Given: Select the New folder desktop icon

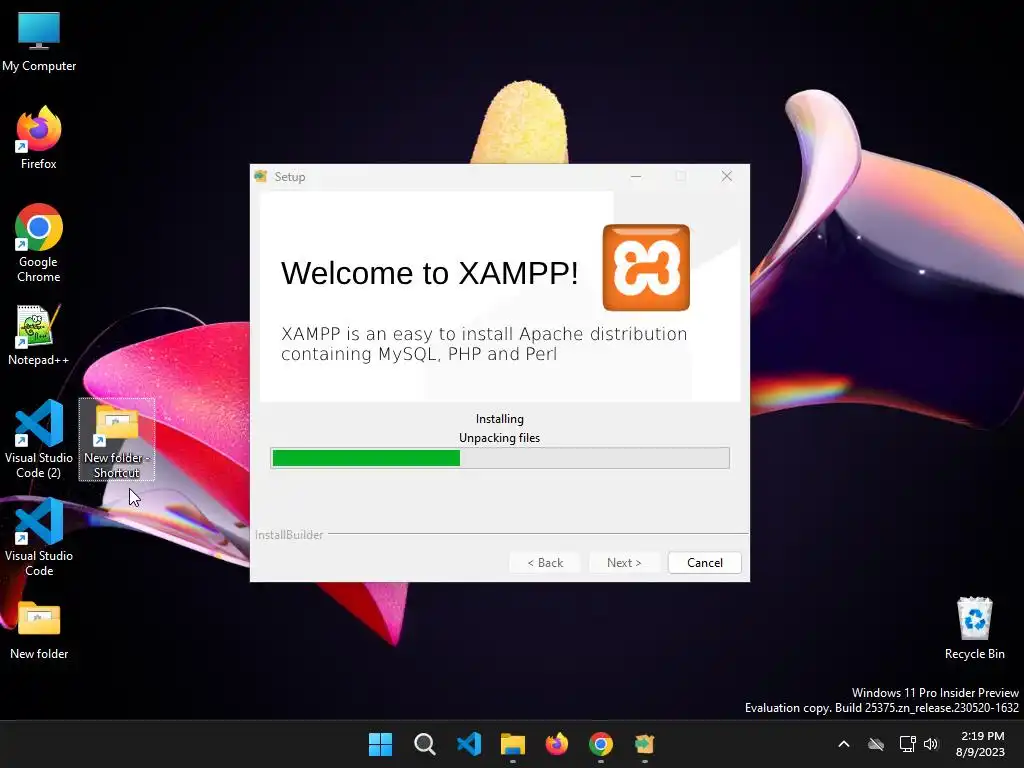Looking at the screenshot, I should [39, 630].
